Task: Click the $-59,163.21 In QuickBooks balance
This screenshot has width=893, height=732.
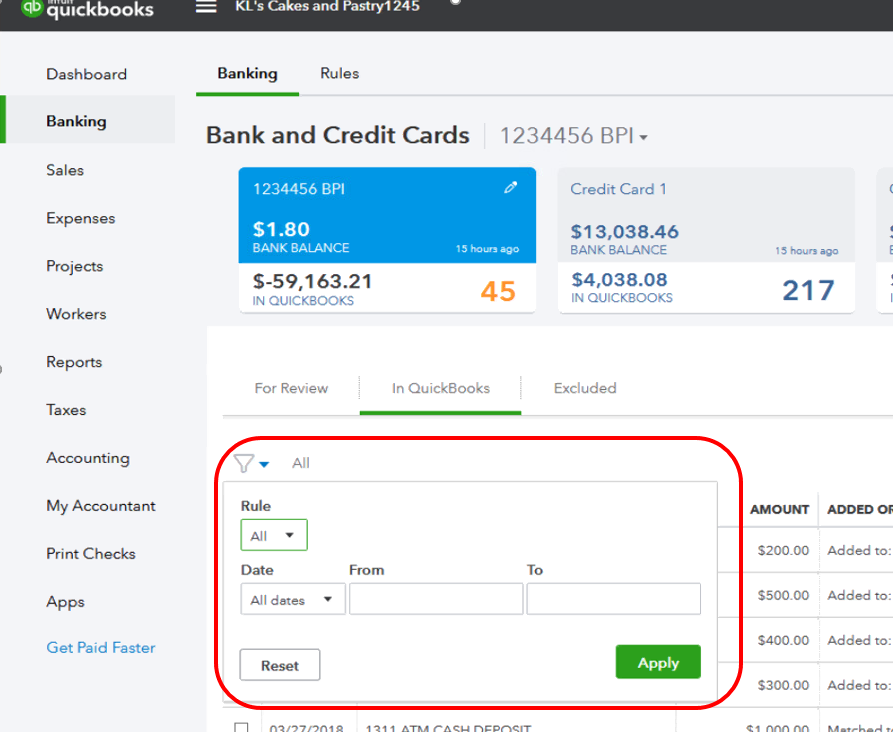Action: point(312,281)
